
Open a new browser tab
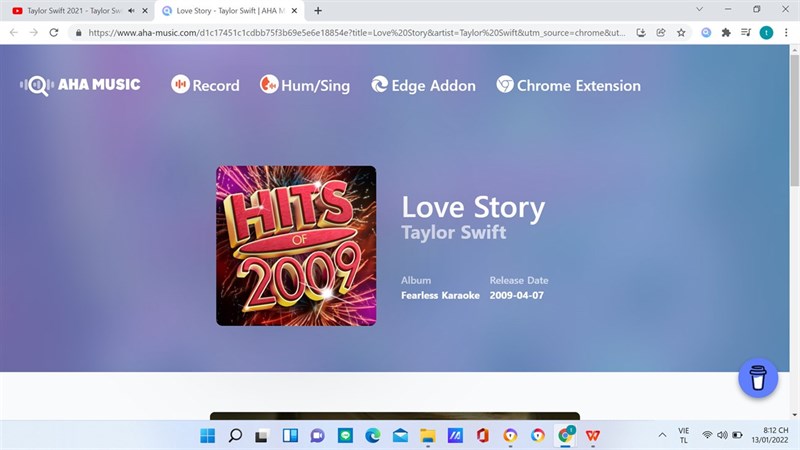pos(318,11)
